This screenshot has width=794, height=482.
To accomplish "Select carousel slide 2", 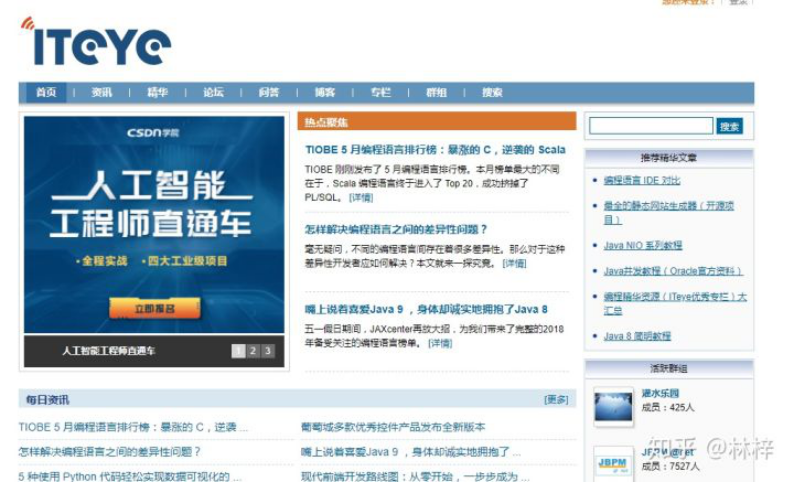I will click(253, 350).
